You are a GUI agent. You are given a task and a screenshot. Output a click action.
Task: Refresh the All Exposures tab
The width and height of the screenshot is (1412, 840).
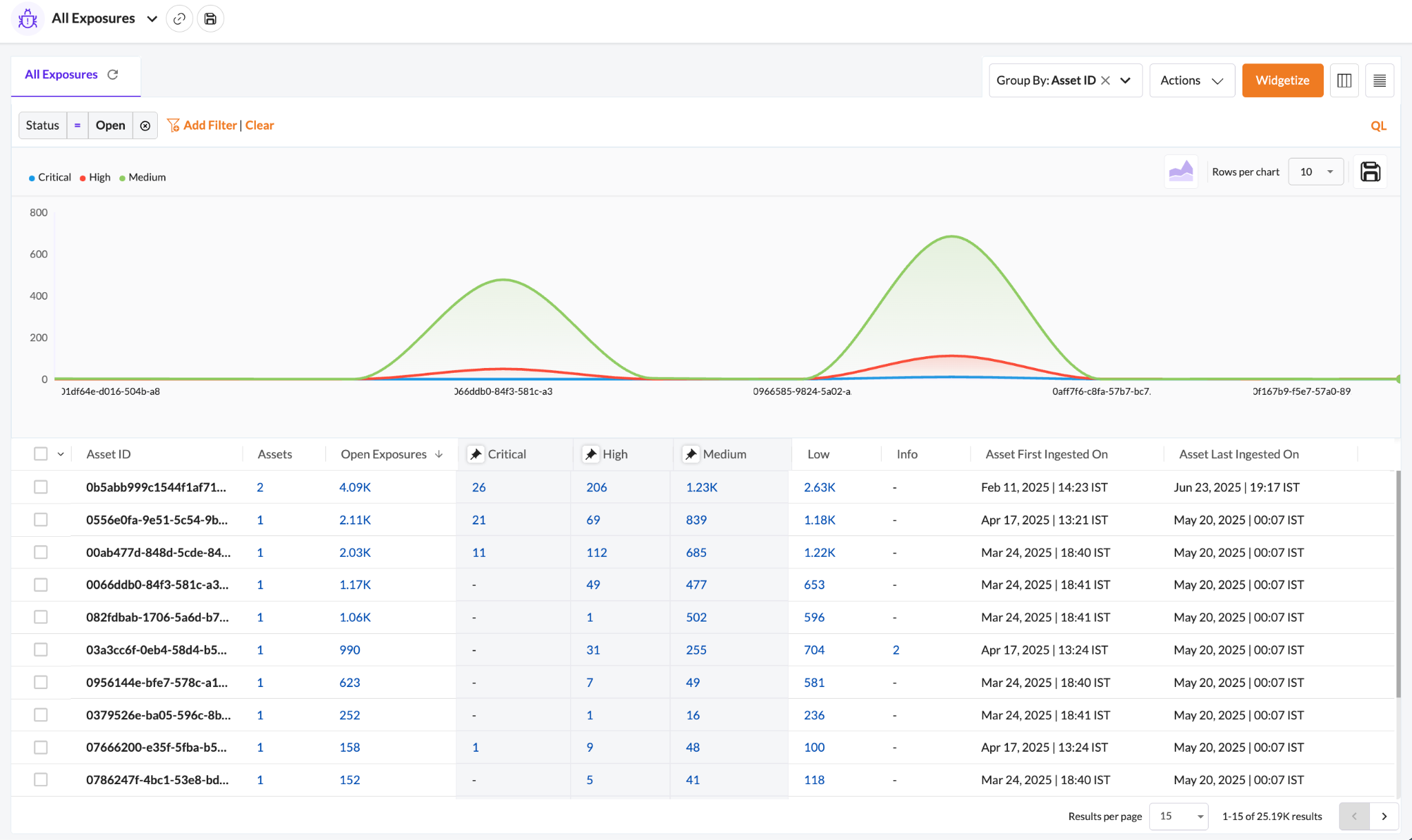pos(113,74)
